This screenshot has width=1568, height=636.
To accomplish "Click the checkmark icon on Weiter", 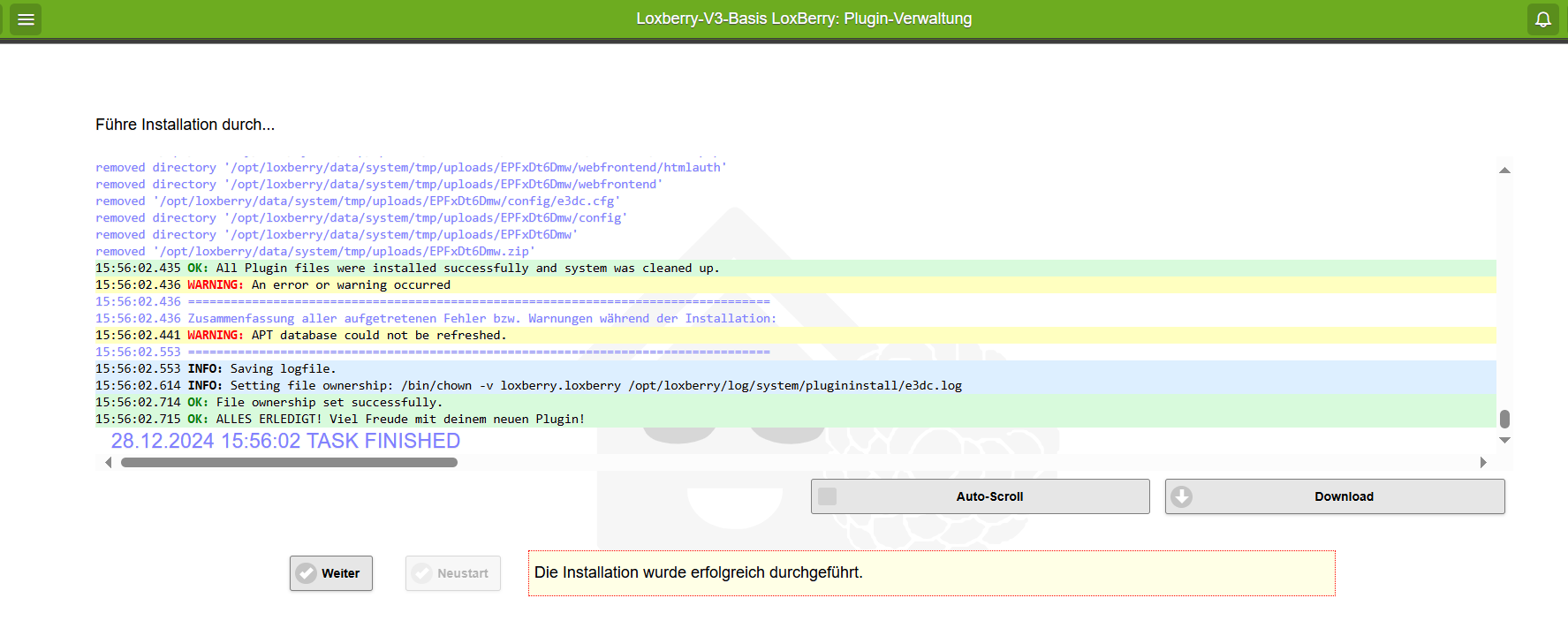I will click(306, 573).
